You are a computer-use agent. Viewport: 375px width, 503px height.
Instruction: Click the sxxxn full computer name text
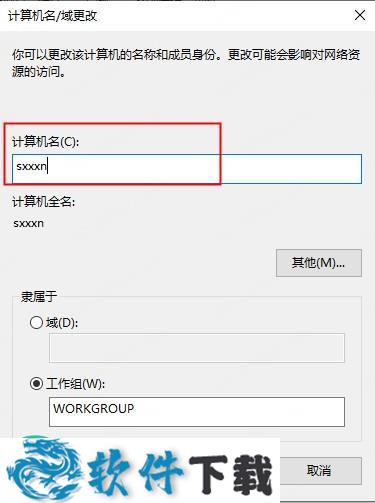coord(28,223)
